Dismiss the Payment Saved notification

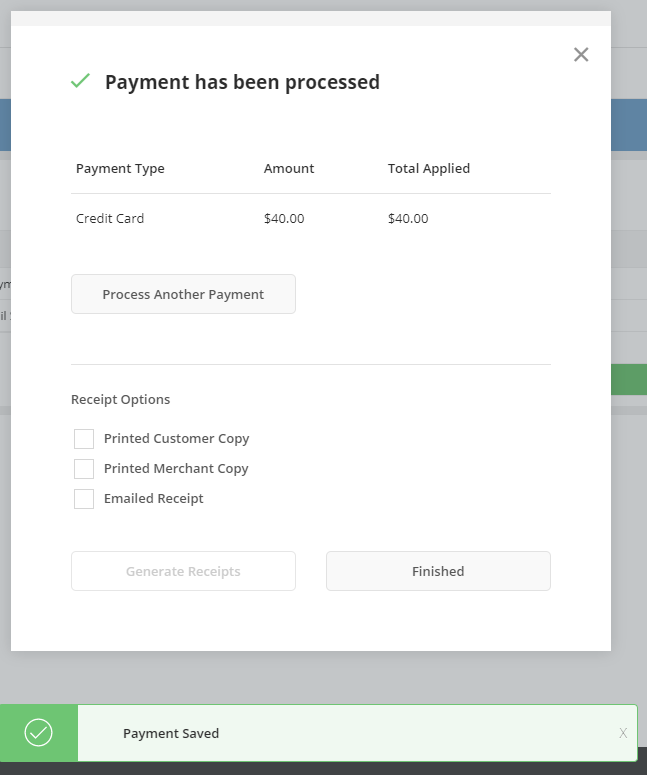(x=623, y=733)
